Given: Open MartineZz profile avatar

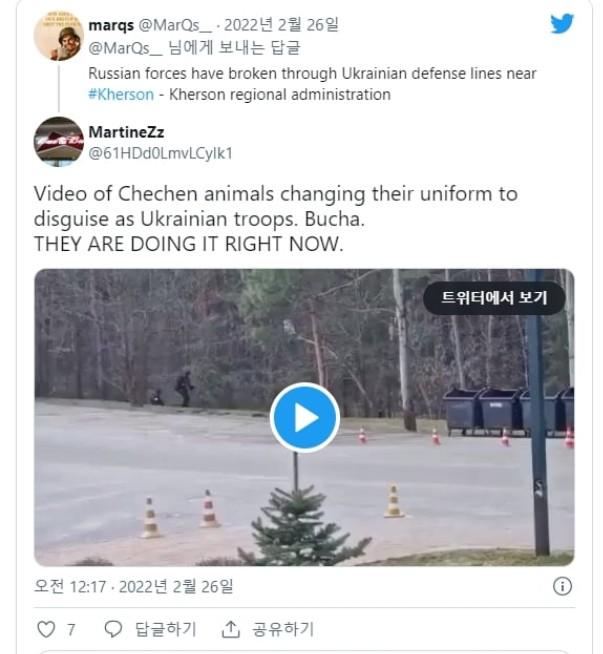Looking at the screenshot, I should click(x=58, y=141).
